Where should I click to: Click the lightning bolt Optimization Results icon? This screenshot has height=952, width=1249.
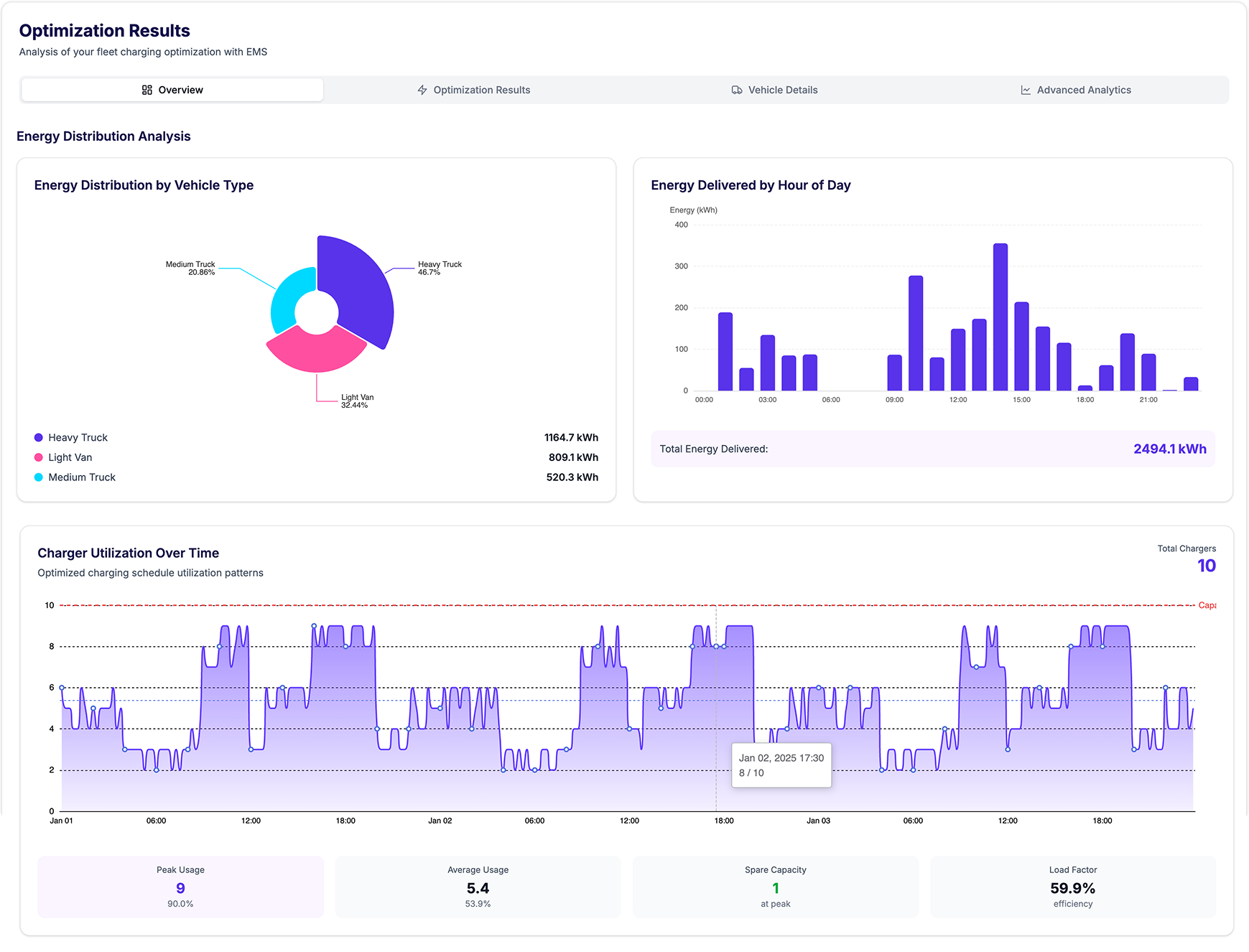click(422, 90)
